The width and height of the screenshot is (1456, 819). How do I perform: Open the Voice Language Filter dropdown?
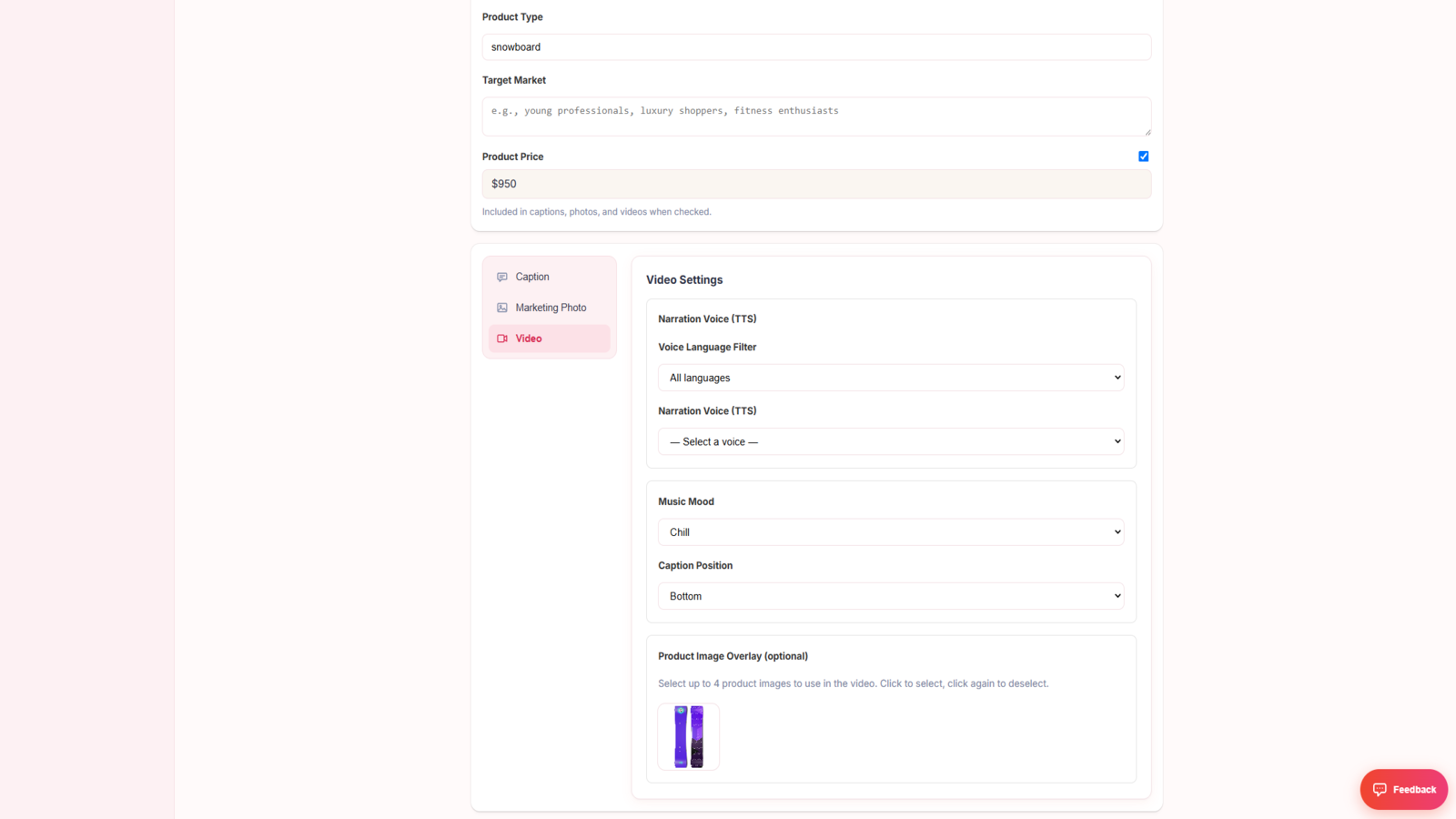[891, 378]
